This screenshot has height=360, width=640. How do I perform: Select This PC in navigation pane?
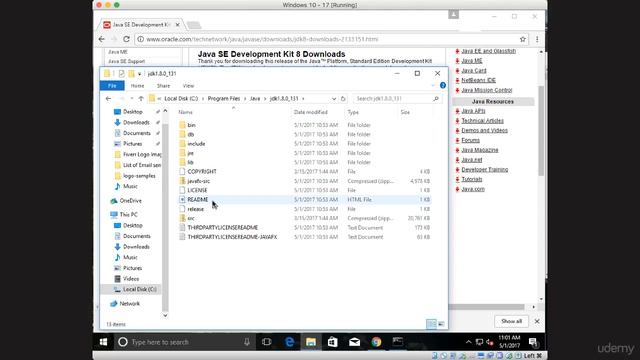click(x=128, y=215)
